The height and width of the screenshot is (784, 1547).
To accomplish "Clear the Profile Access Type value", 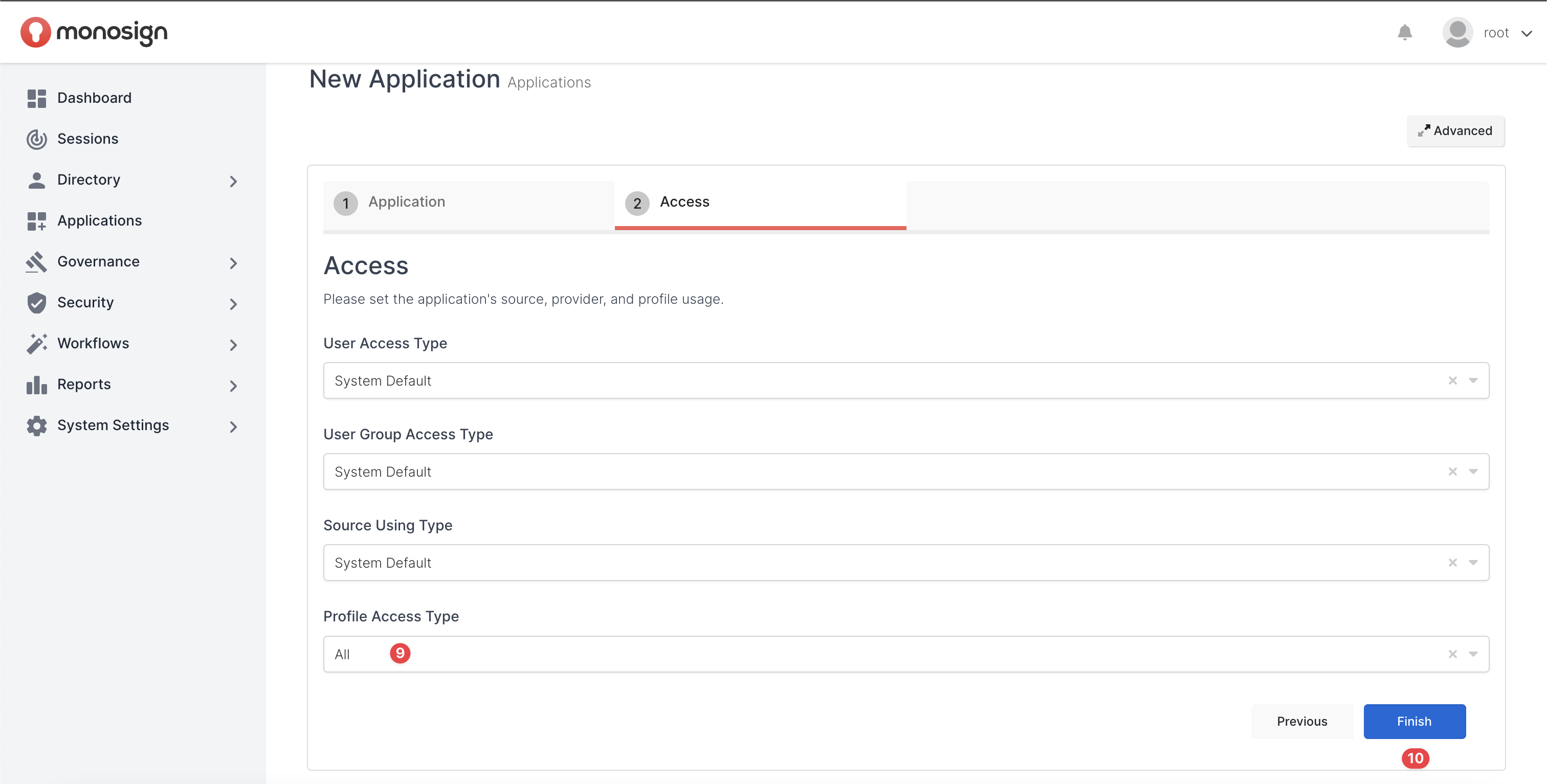I will click(1452, 654).
